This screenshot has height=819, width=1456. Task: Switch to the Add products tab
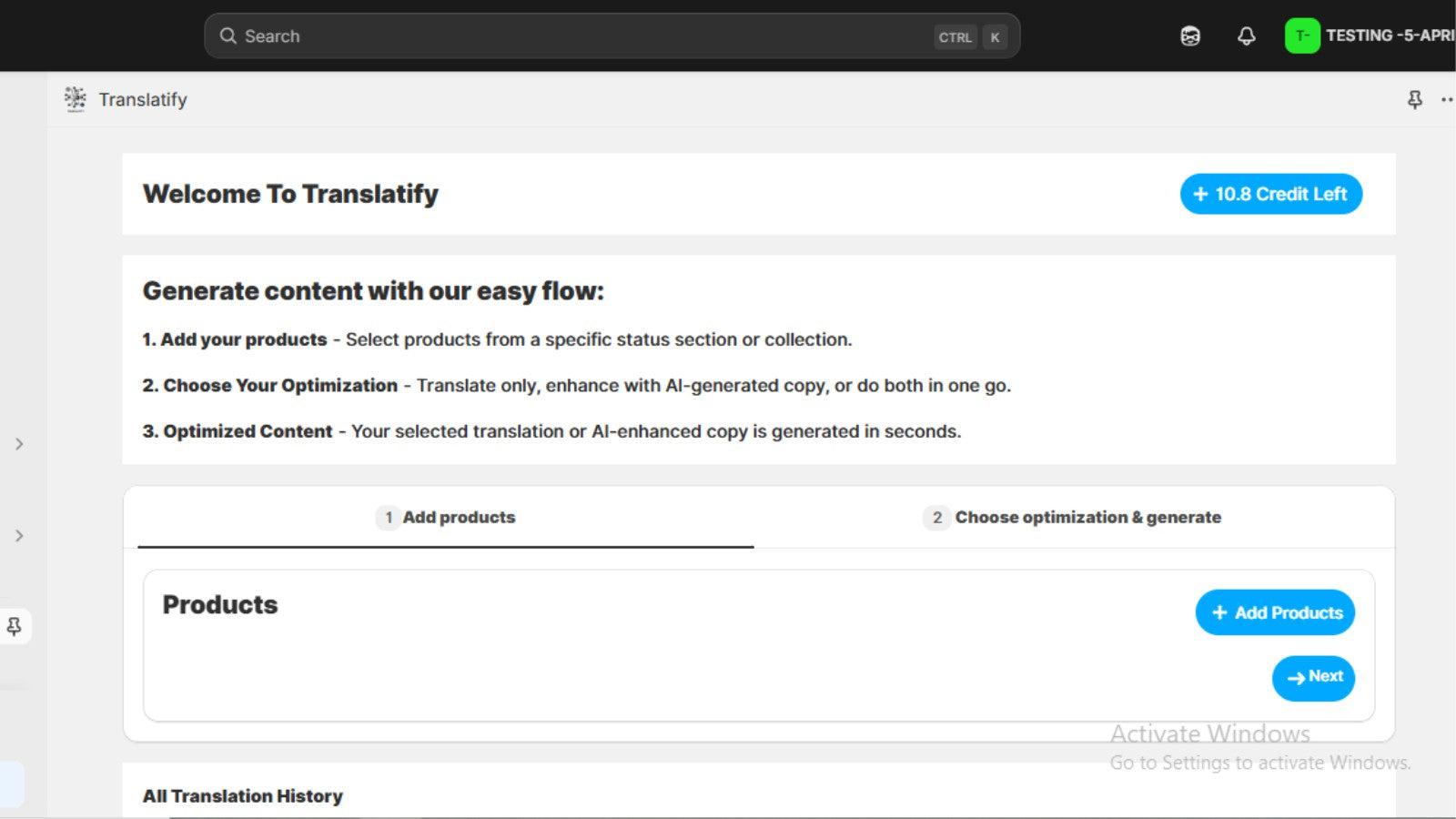coord(446,517)
